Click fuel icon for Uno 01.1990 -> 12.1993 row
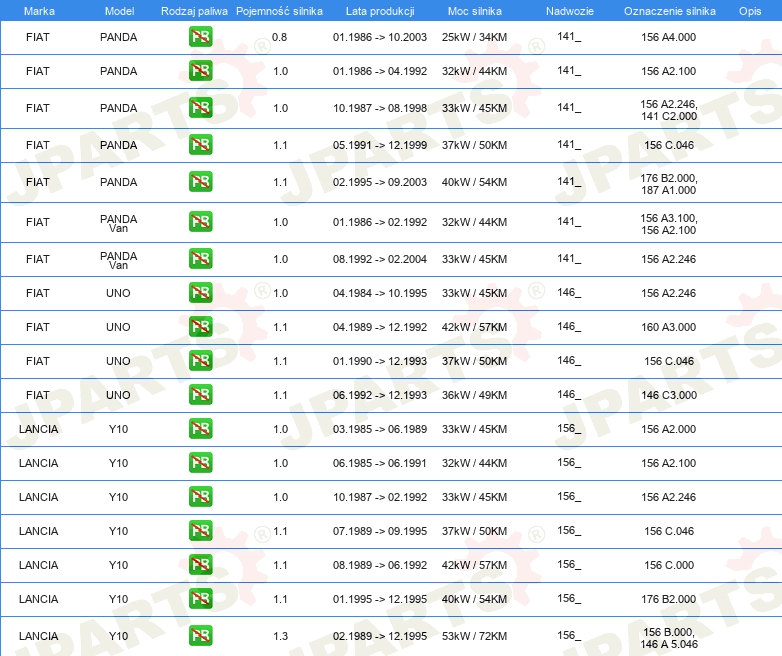Image resolution: width=782 pixels, height=656 pixels. click(200, 360)
